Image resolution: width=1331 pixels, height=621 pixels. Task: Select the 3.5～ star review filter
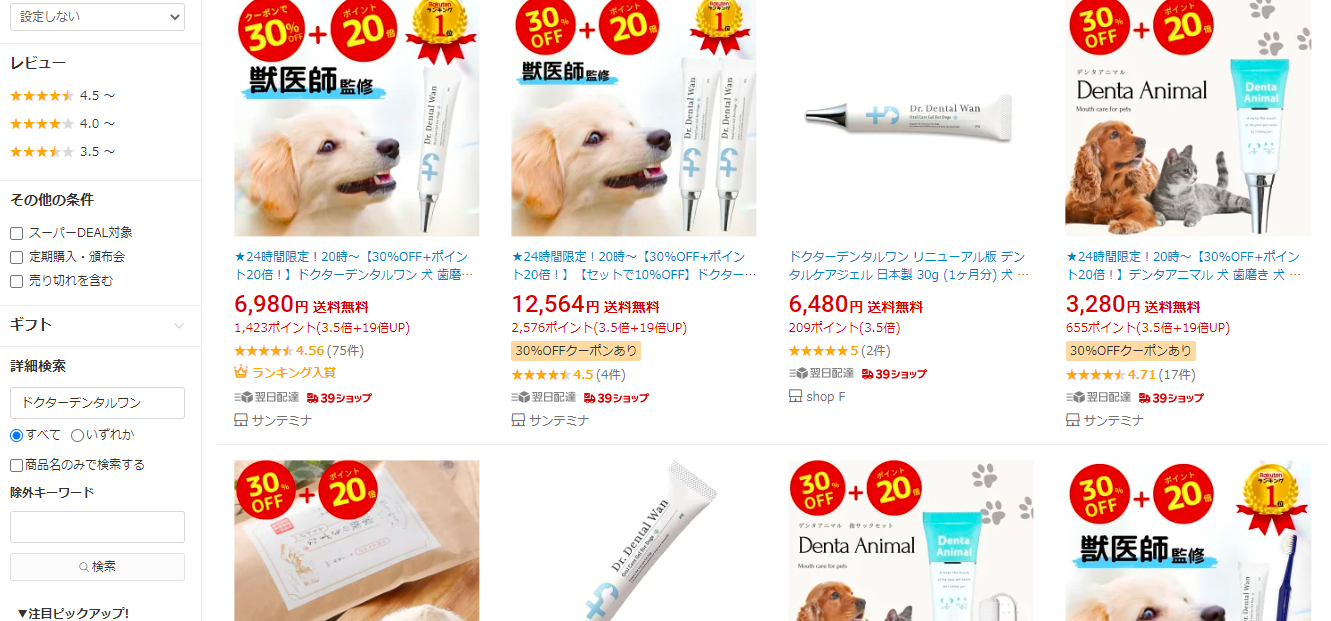point(62,152)
